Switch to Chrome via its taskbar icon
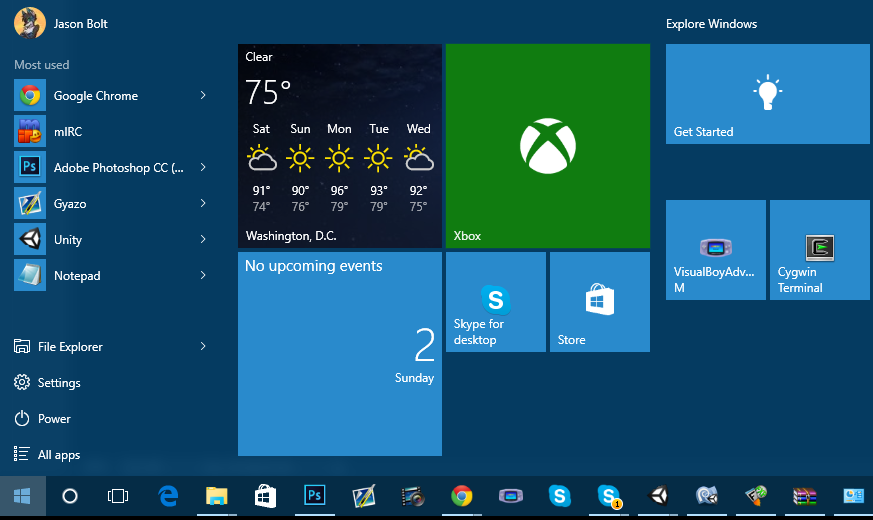 (x=462, y=496)
